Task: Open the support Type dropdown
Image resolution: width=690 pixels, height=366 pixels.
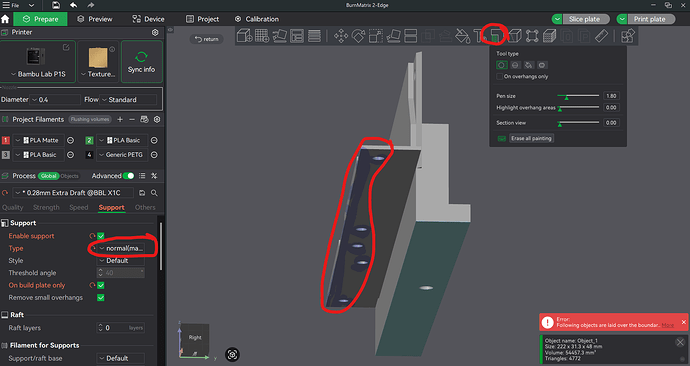Action: click(x=121, y=248)
